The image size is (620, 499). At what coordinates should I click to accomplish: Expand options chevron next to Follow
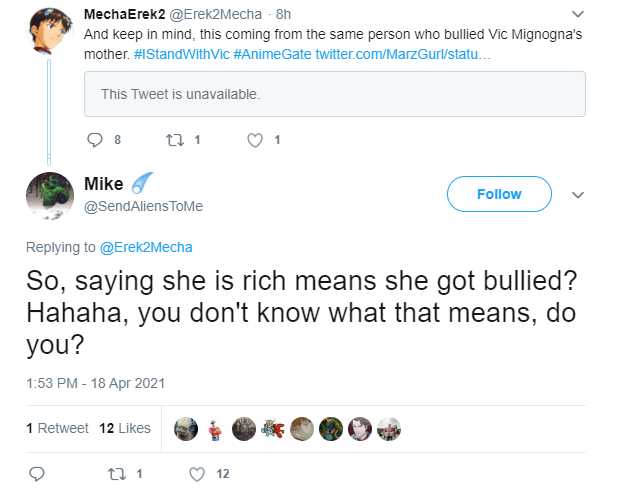[x=578, y=195]
